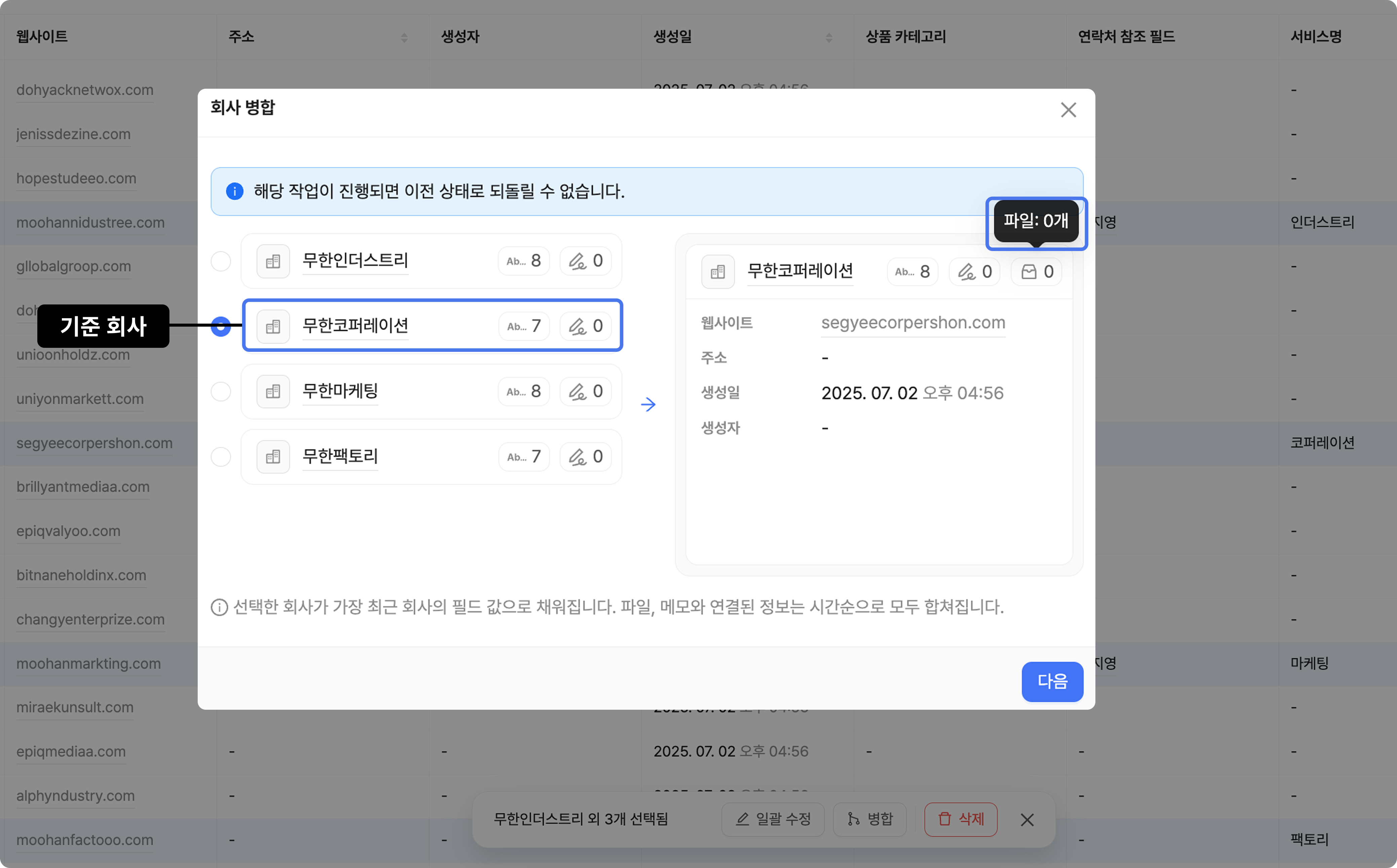Close the 회사 병합 dialog
This screenshot has height=868, width=1397.
point(1068,110)
